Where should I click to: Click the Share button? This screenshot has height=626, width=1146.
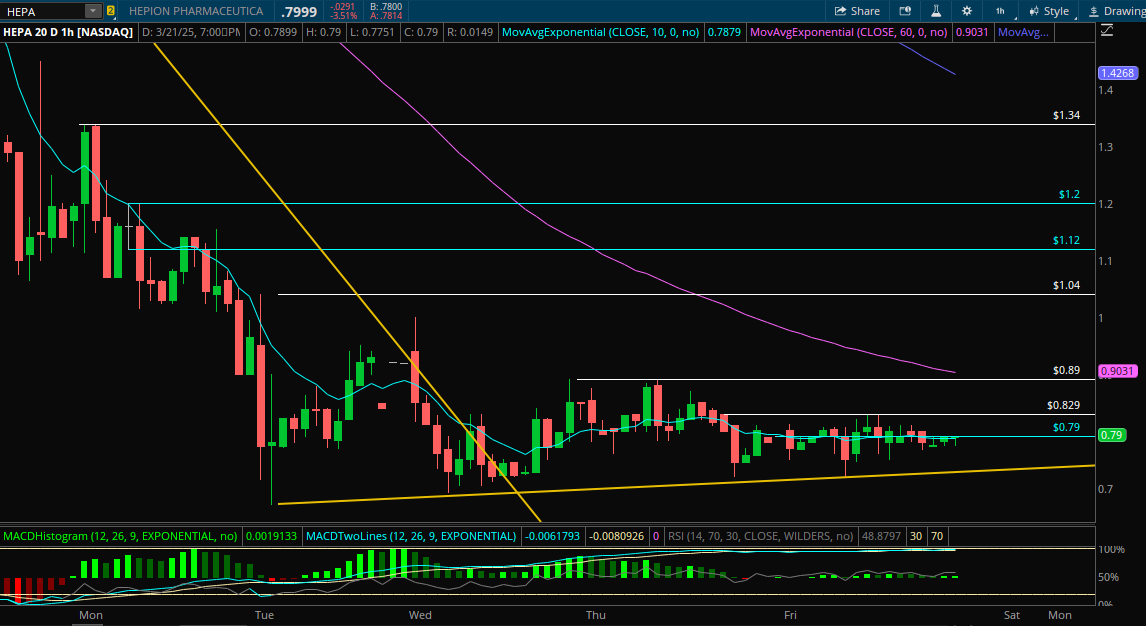click(857, 11)
